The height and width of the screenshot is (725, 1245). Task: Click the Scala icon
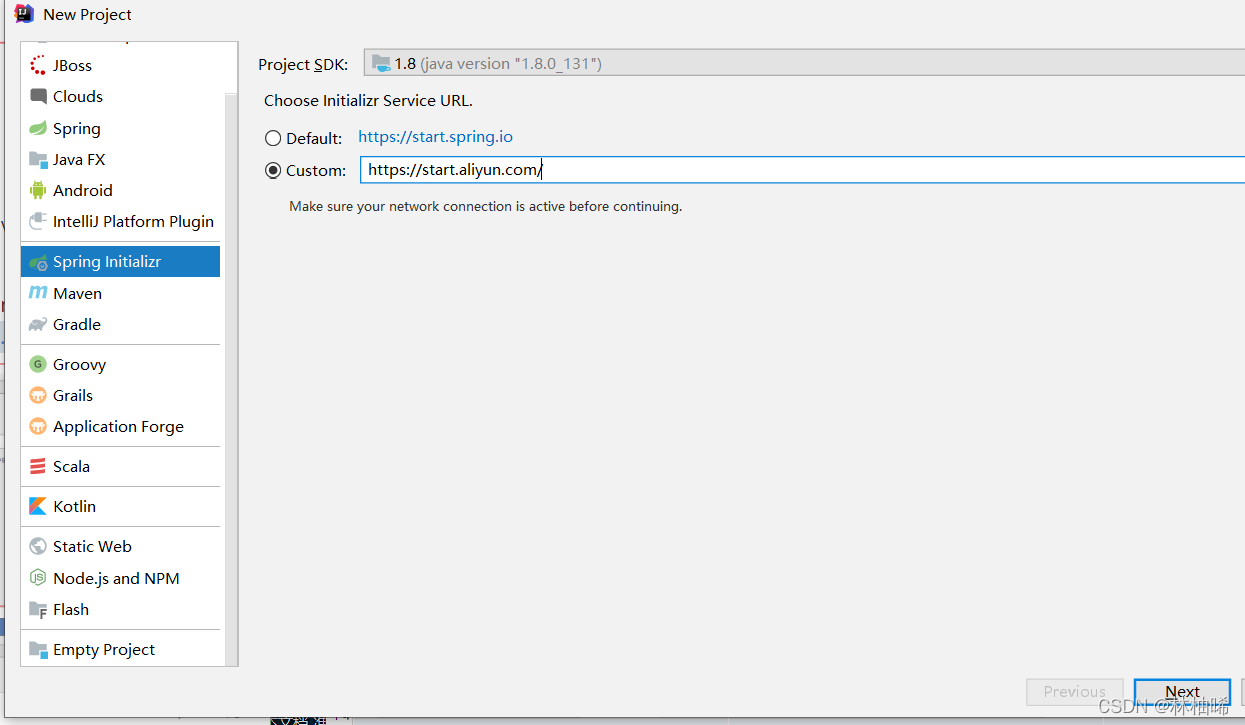(38, 466)
